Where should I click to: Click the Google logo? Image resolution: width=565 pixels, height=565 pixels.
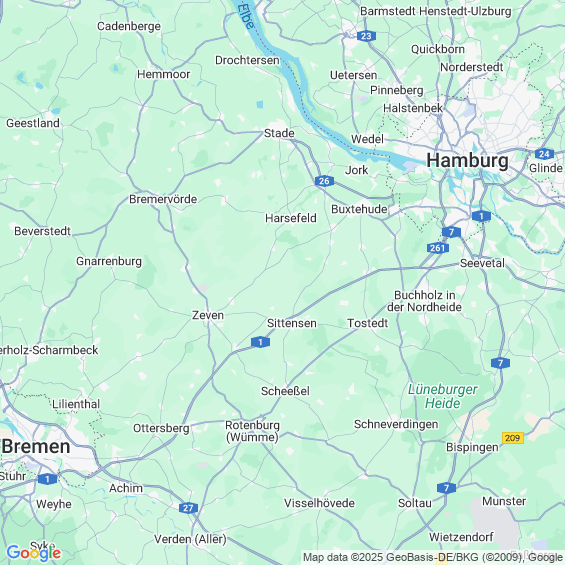[x=34, y=553]
